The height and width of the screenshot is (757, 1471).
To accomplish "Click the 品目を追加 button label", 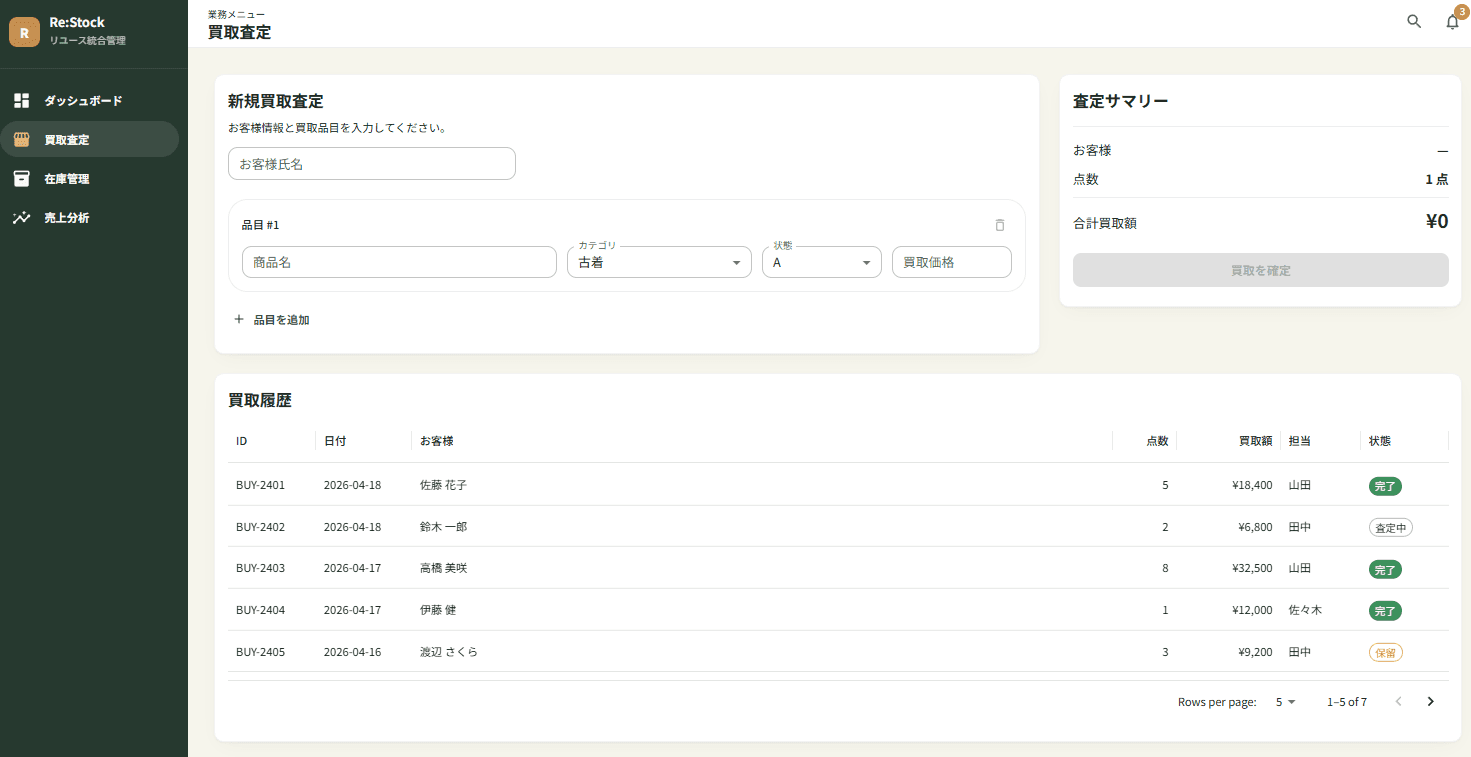I will 281,320.
